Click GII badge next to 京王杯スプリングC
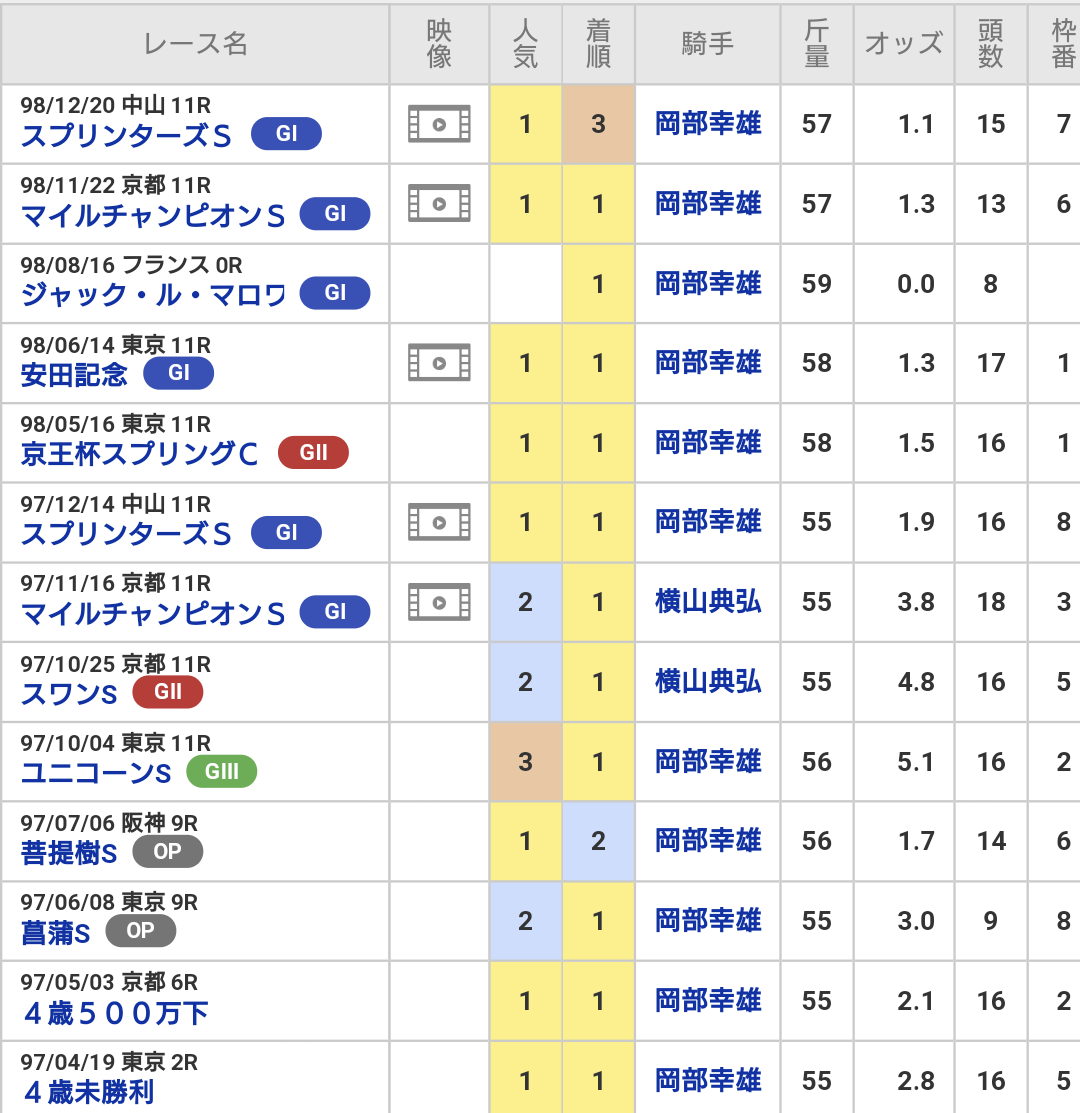The image size is (1080, 1113). pos(313,453)
